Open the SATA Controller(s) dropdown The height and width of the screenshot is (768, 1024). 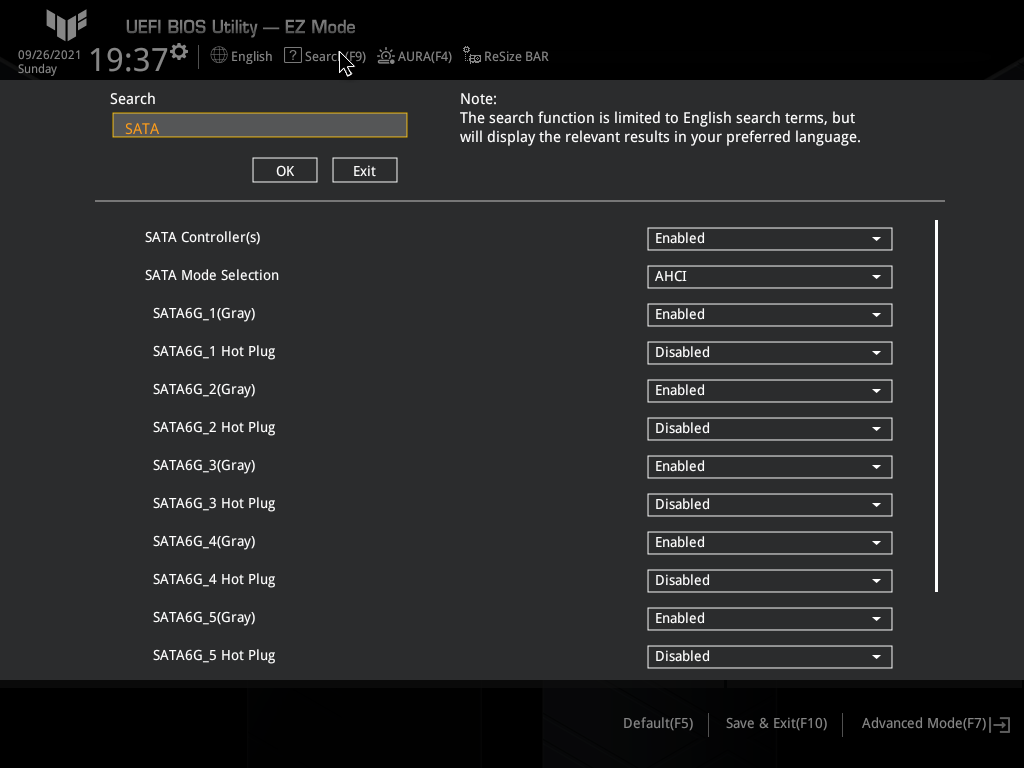(x=769, y=239)
